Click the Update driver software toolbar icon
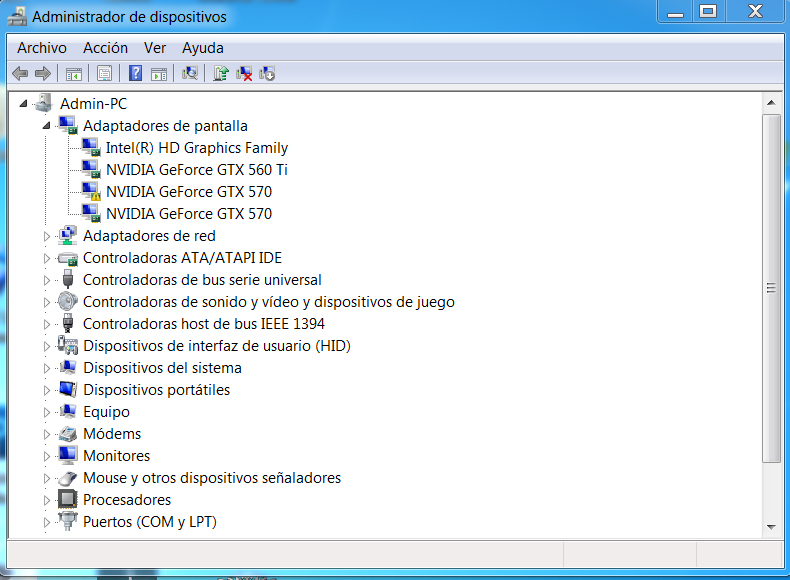The width and height of the screenshot is (790, 580). [x=221, y=74]
